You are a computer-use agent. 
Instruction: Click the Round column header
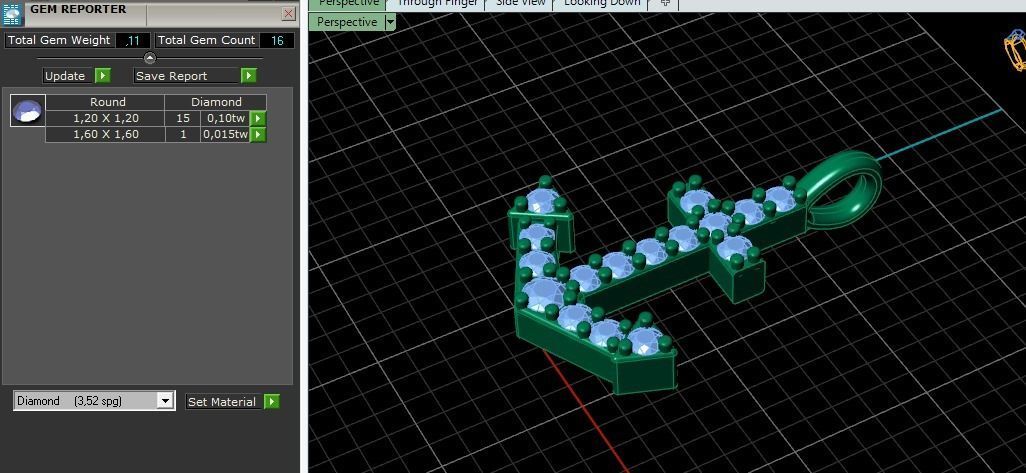107,102
